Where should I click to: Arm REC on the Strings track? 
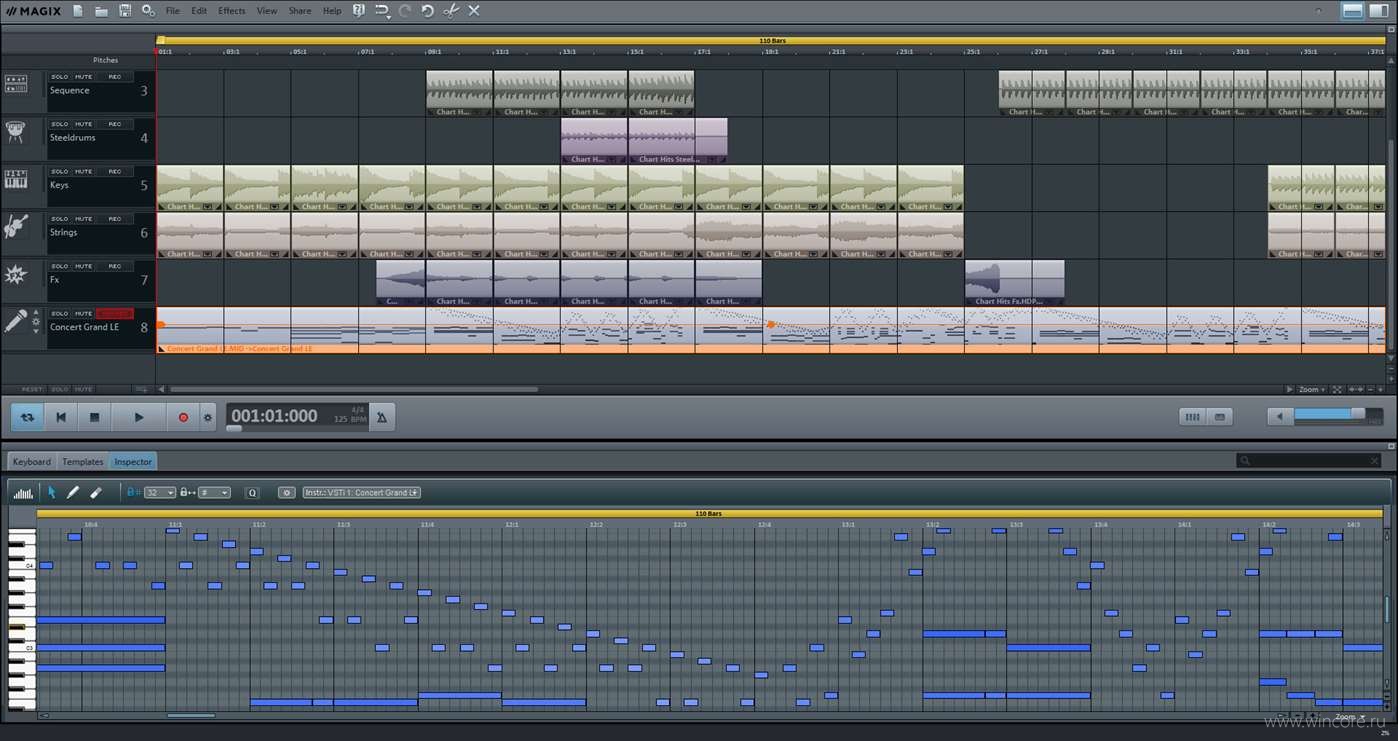coord(115,219)
